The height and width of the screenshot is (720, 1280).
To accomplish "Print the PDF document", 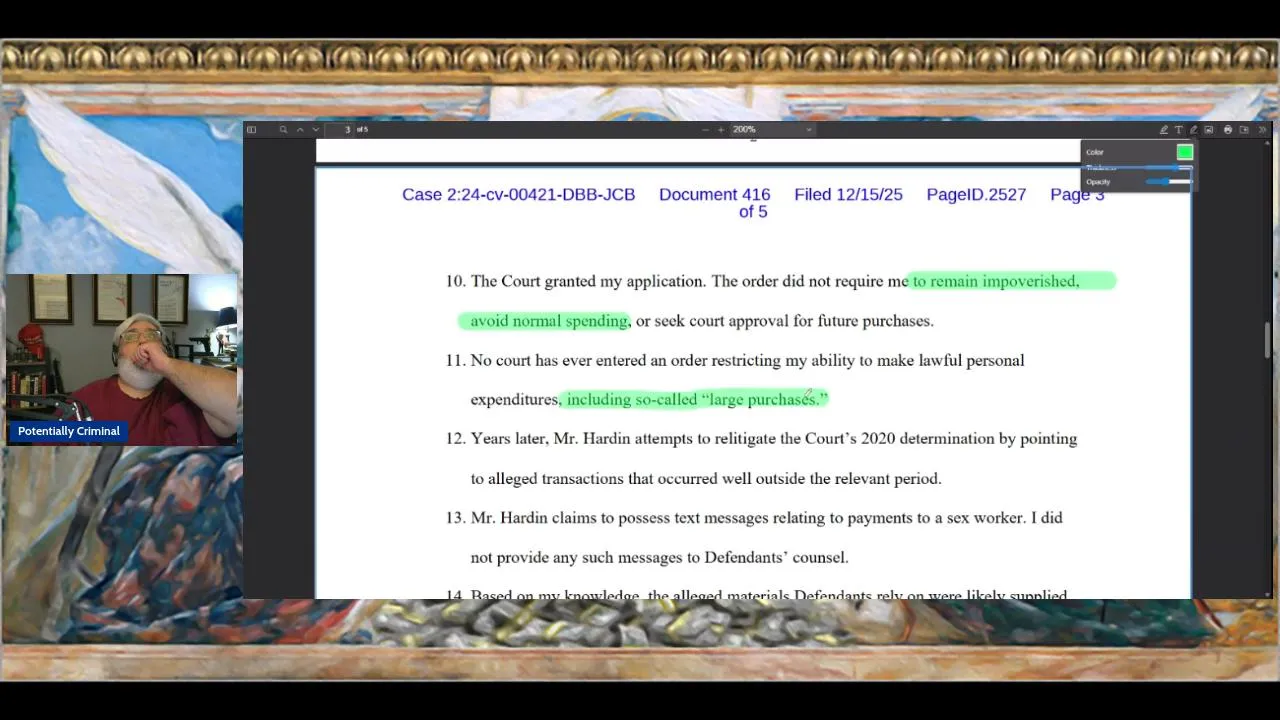I will click(1228, 130).
